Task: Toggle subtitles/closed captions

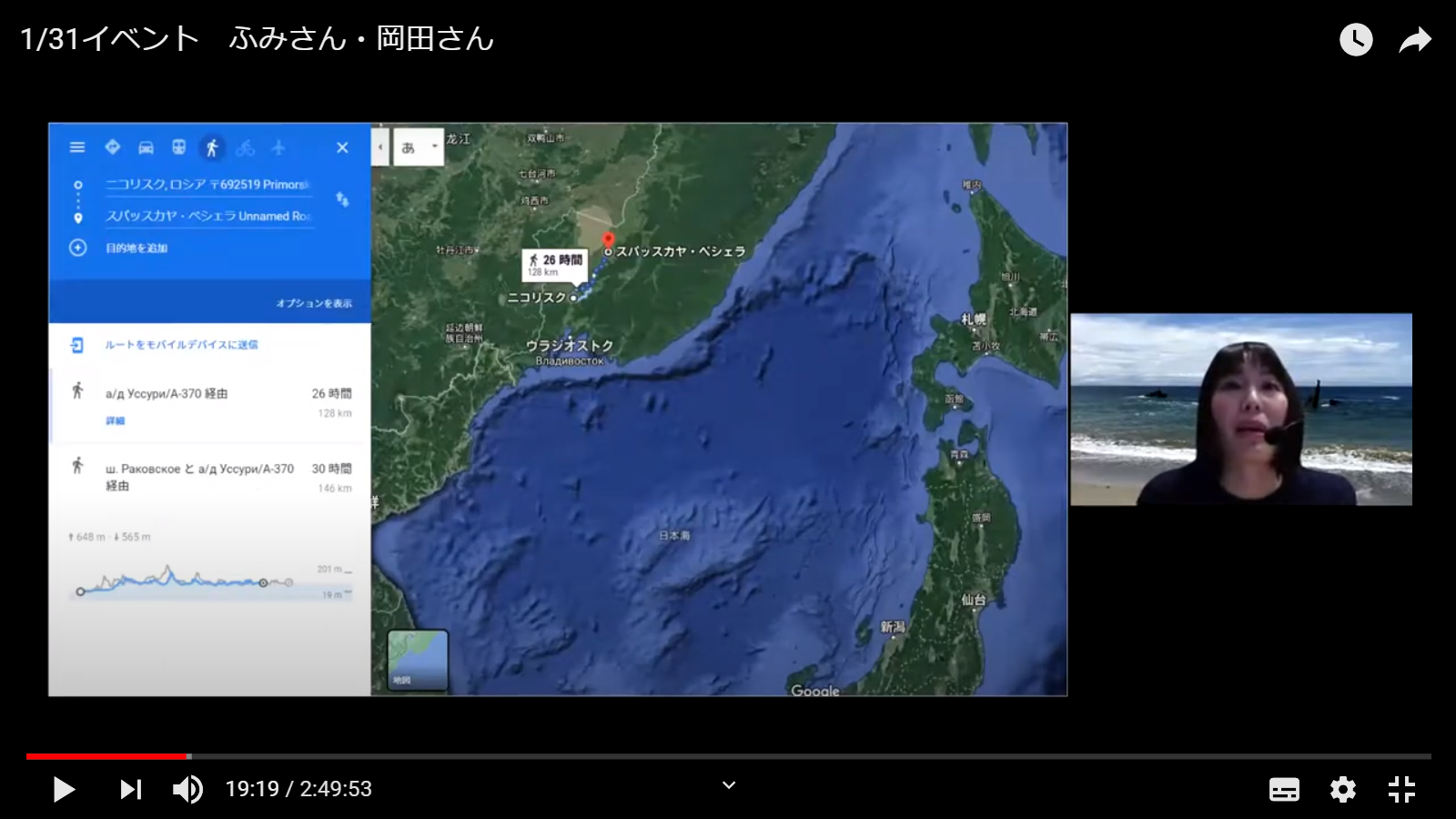Action: pyautogui.click(x=1284, y=790)
